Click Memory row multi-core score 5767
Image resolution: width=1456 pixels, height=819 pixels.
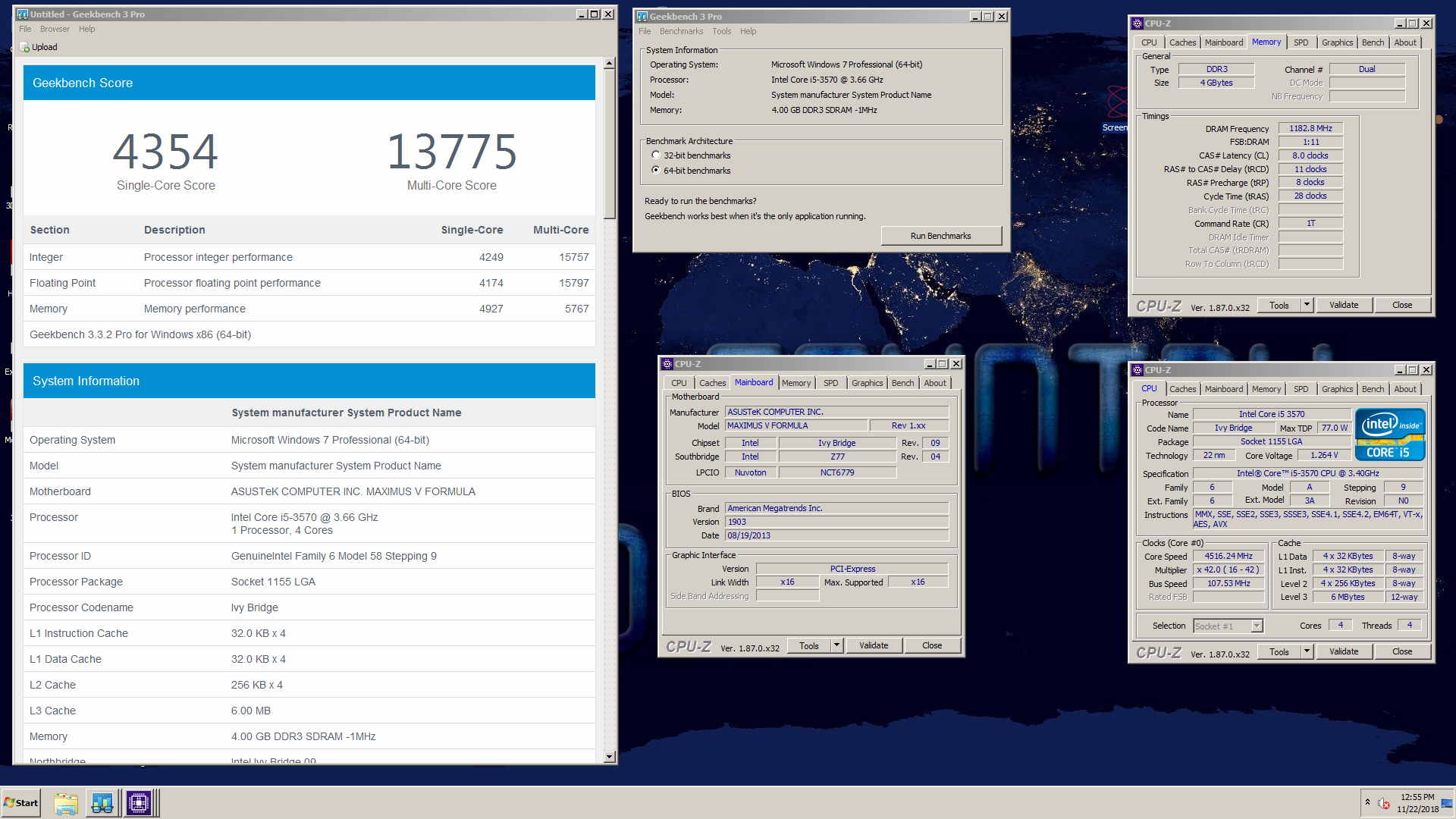click(576, 309)
